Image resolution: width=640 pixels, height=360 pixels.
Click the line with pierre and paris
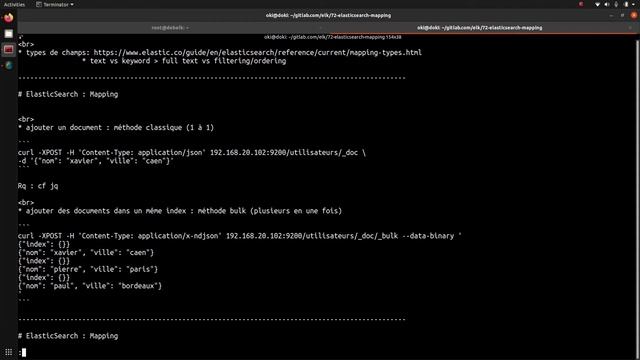88,269
